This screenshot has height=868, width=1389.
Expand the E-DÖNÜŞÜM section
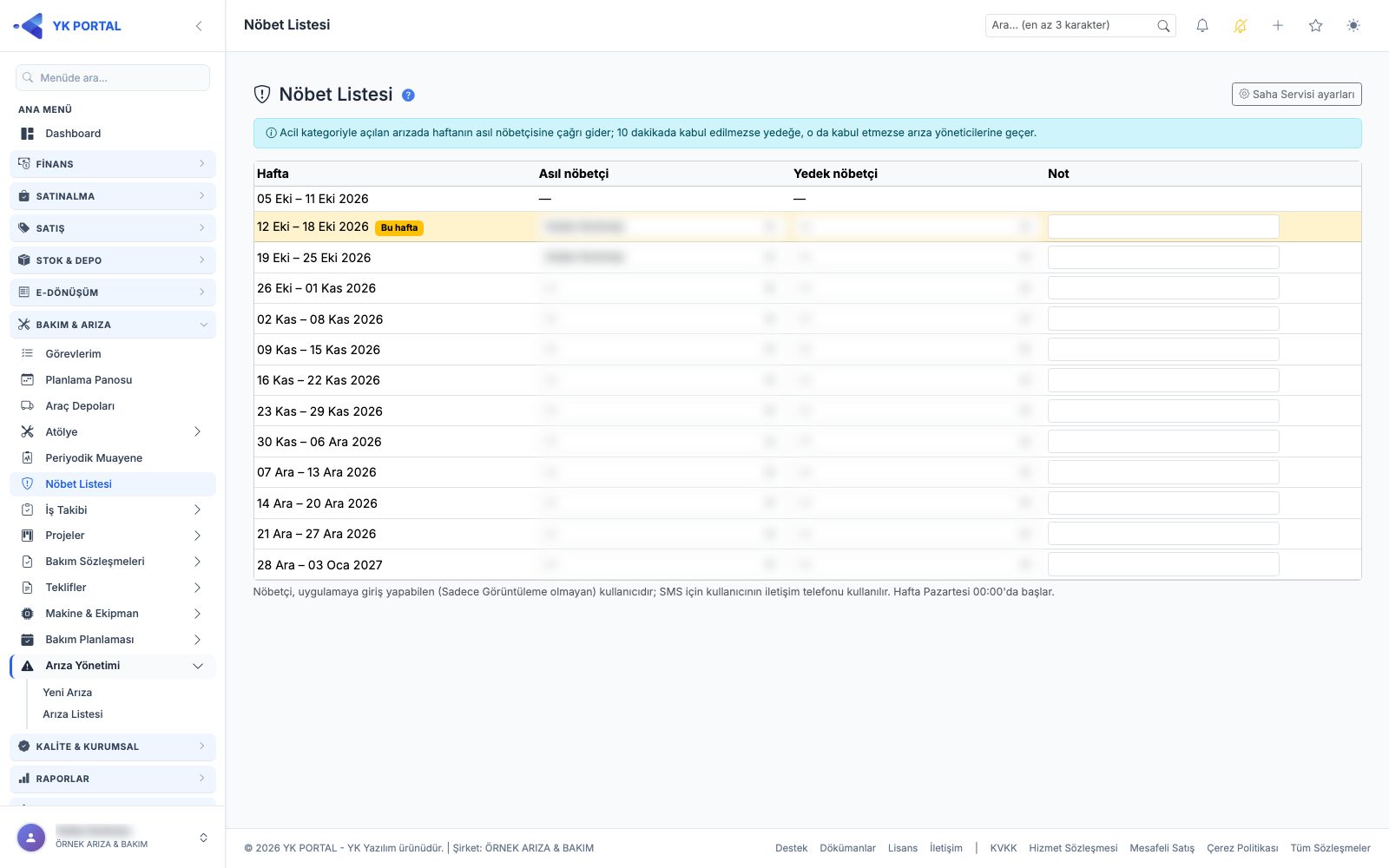113,293
